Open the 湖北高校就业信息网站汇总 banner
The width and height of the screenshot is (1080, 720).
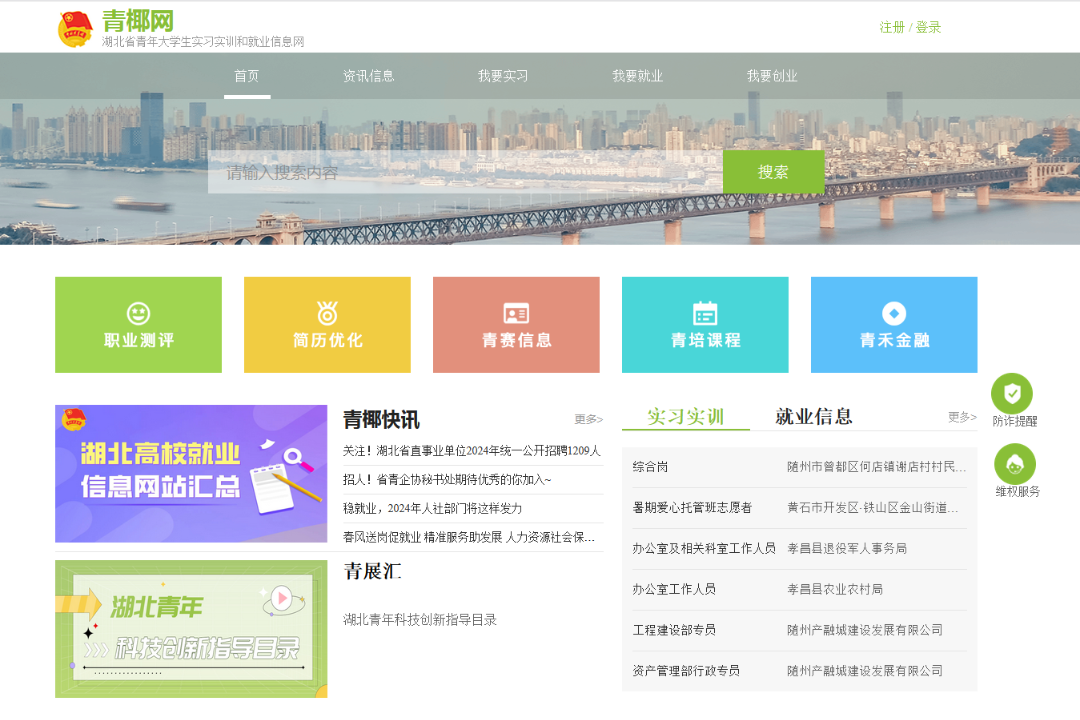(191, 473)
